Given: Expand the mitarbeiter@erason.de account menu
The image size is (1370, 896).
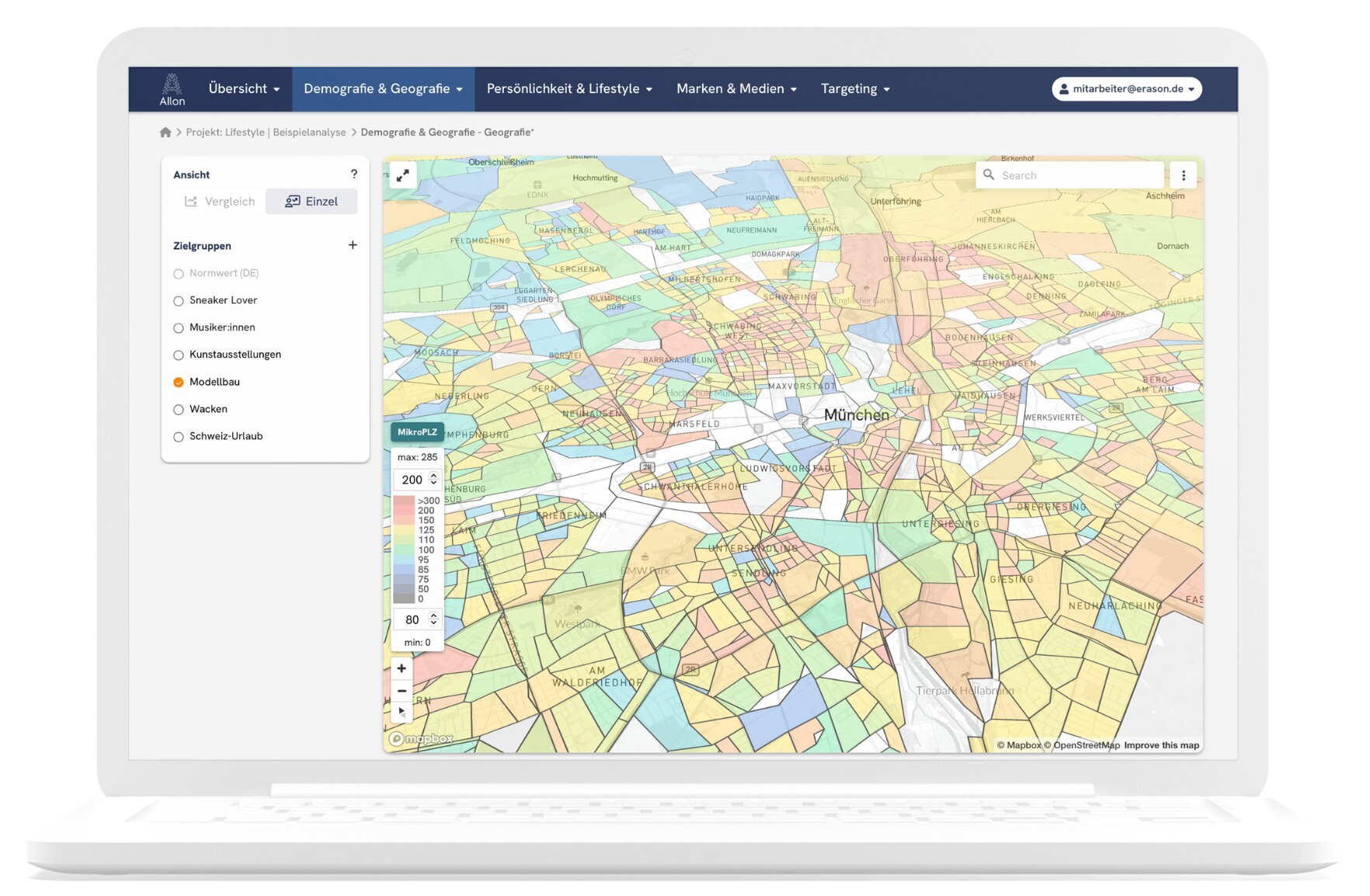Looking at the screenshot, I should (1126, 89).
